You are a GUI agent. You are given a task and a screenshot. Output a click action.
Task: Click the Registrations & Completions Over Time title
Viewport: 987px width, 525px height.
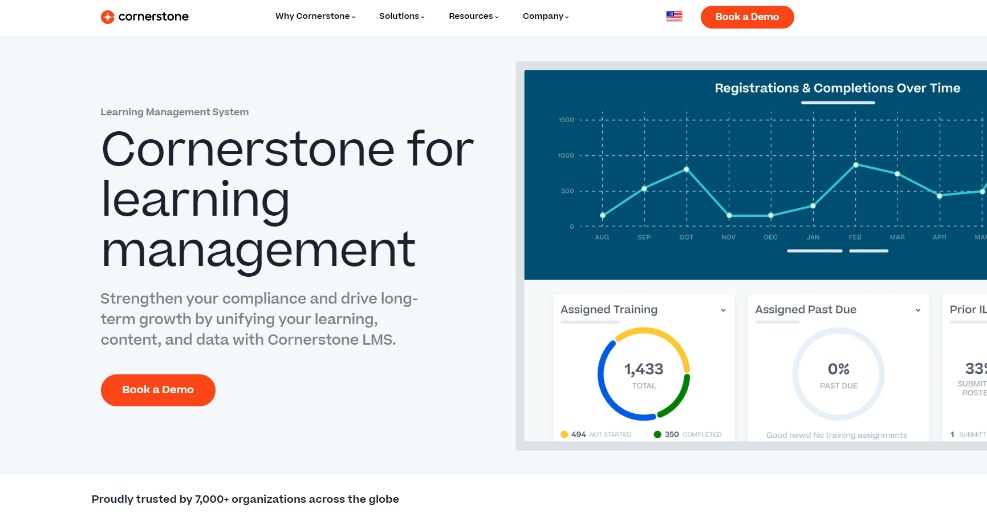(x=837, y=88)
